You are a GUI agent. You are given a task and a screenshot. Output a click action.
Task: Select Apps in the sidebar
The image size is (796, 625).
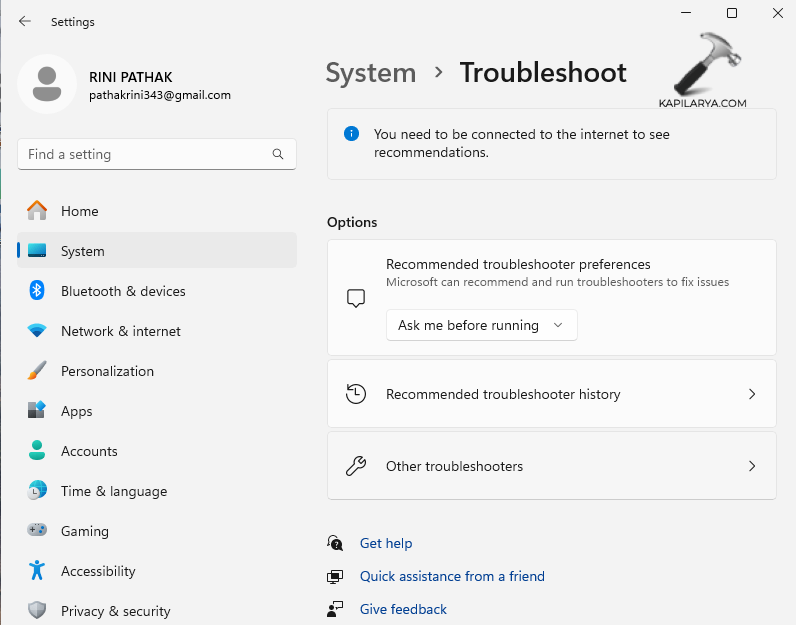click(76, 411)
